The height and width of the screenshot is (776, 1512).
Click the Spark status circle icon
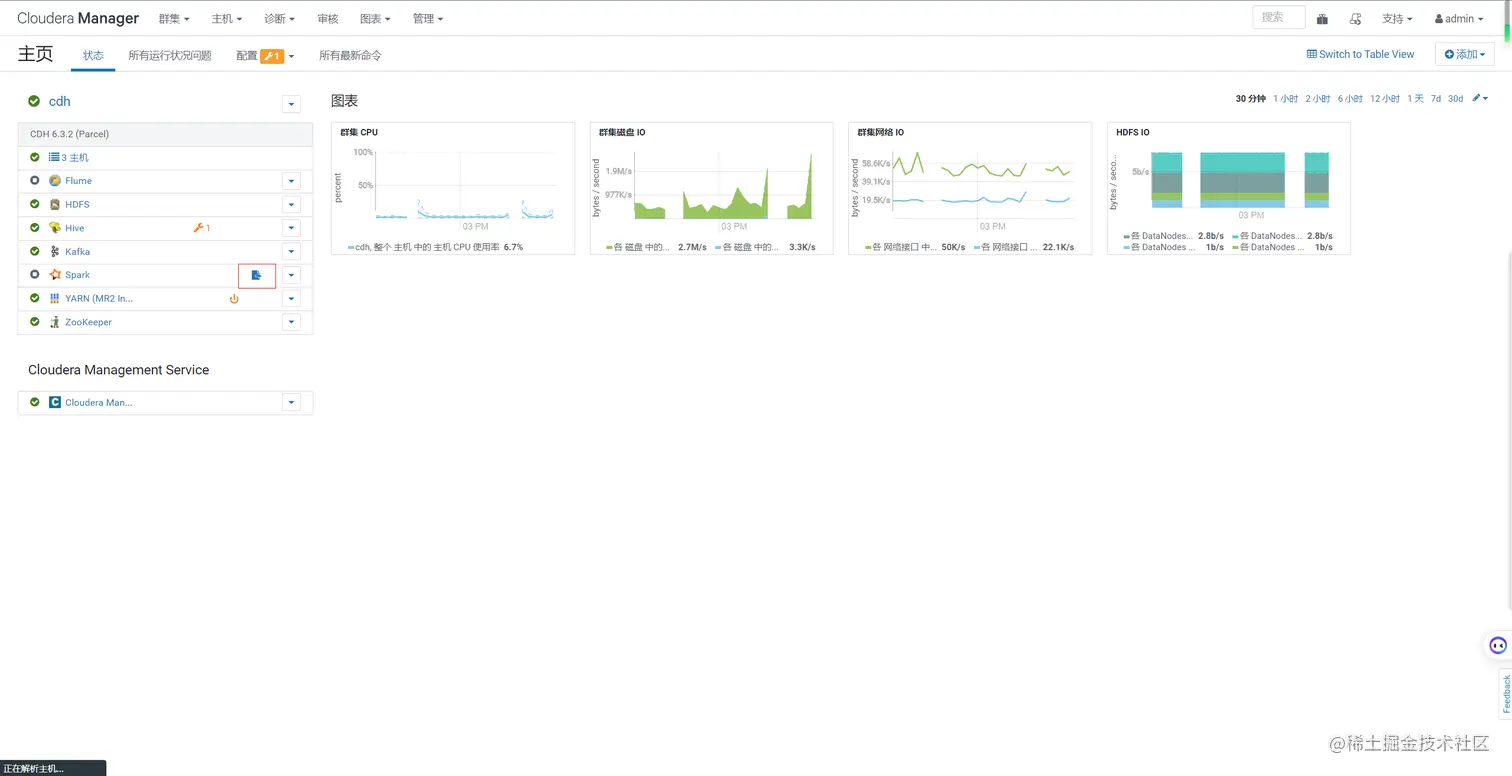[x=35, y=275]
